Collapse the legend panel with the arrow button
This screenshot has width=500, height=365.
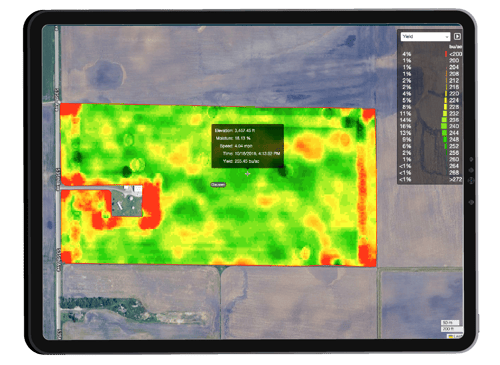(457, 36)
